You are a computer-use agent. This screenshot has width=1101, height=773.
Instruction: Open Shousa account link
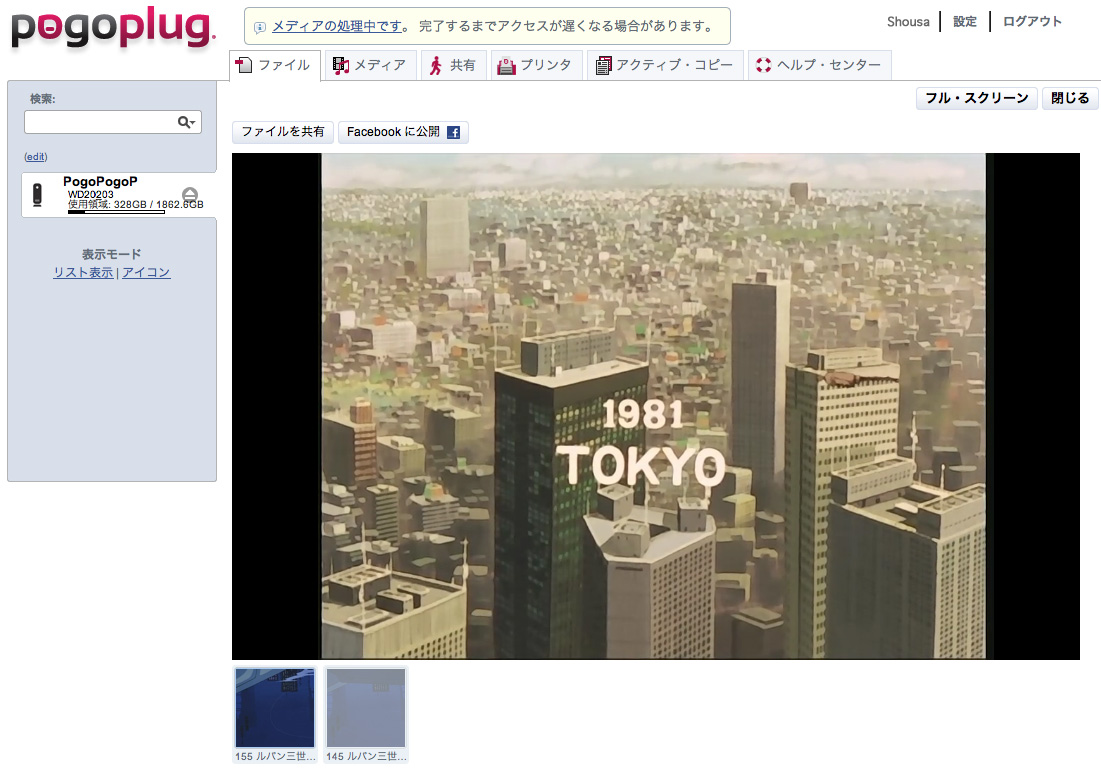tap(908, 22)
